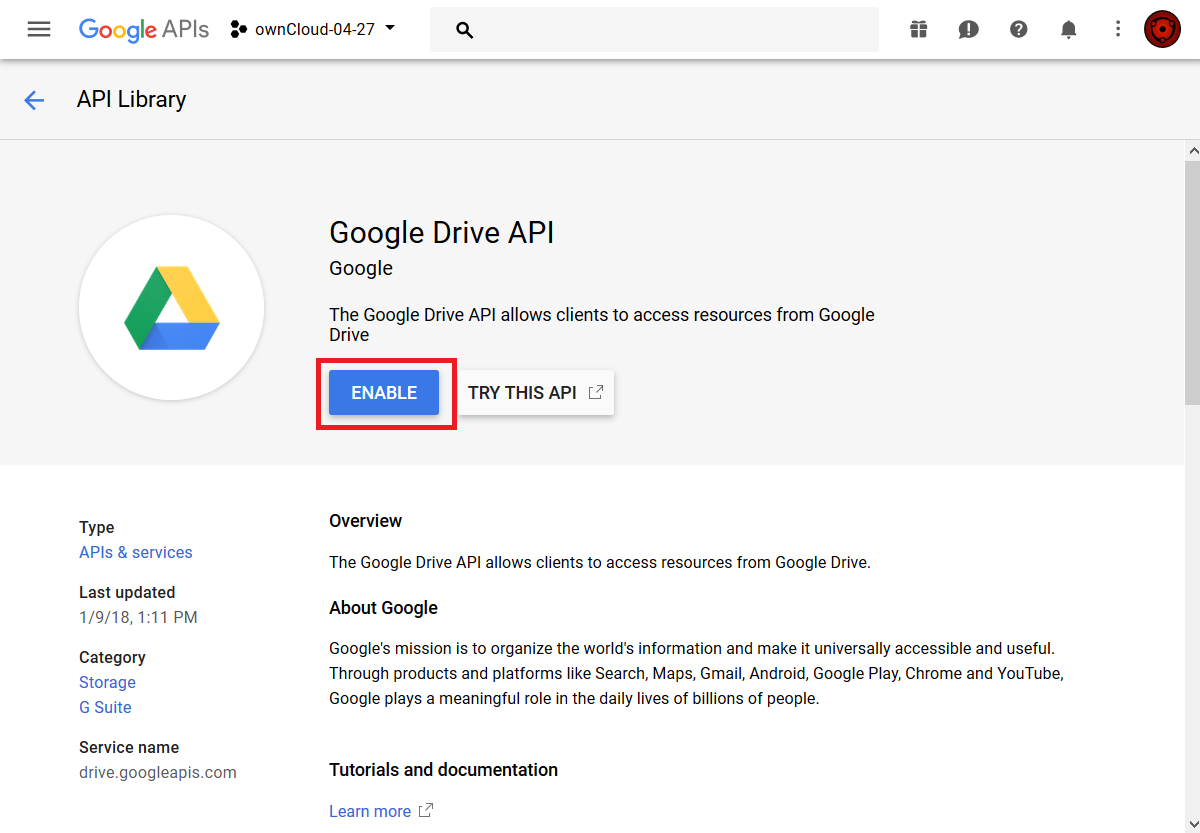
Task: Go back using the arrow icon
Action: click(x=34, y=100)
